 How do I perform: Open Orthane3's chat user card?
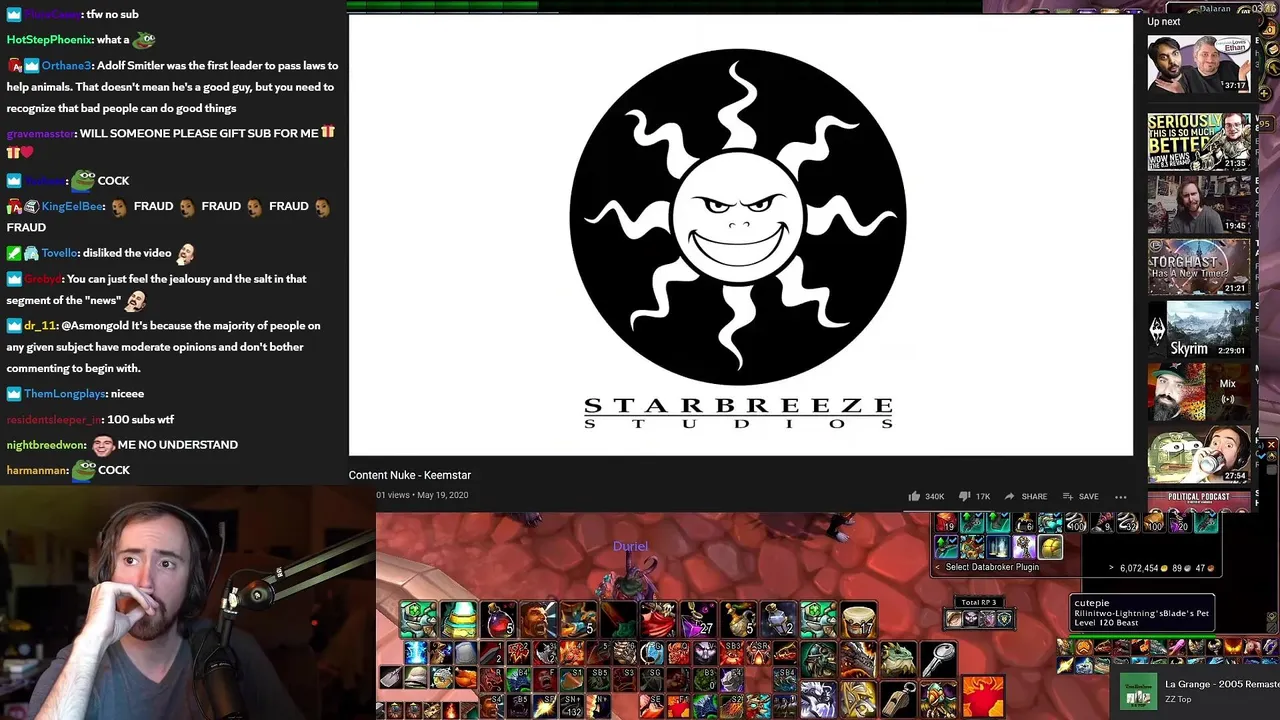[x=66, y=66]
